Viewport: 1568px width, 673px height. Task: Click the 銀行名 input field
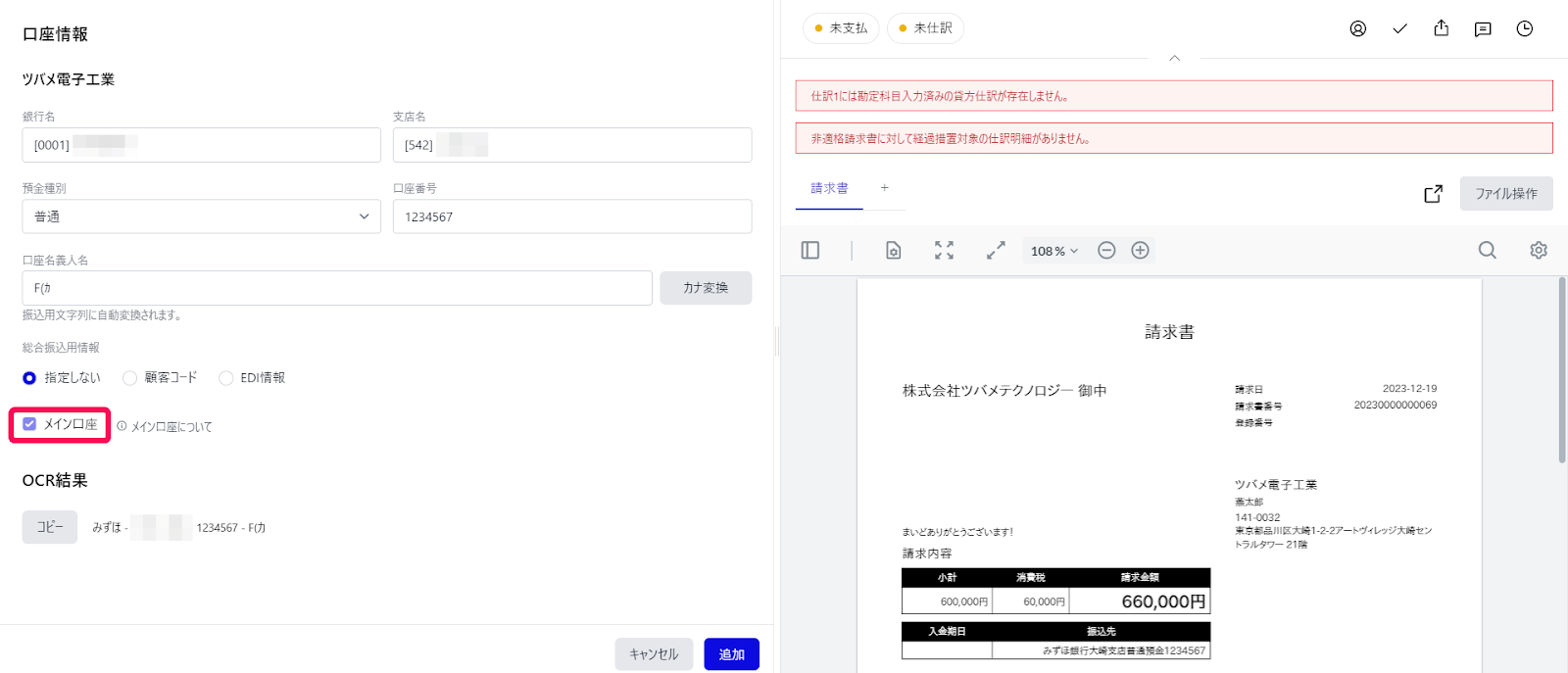pyautogui.click(x=201, y=145)
